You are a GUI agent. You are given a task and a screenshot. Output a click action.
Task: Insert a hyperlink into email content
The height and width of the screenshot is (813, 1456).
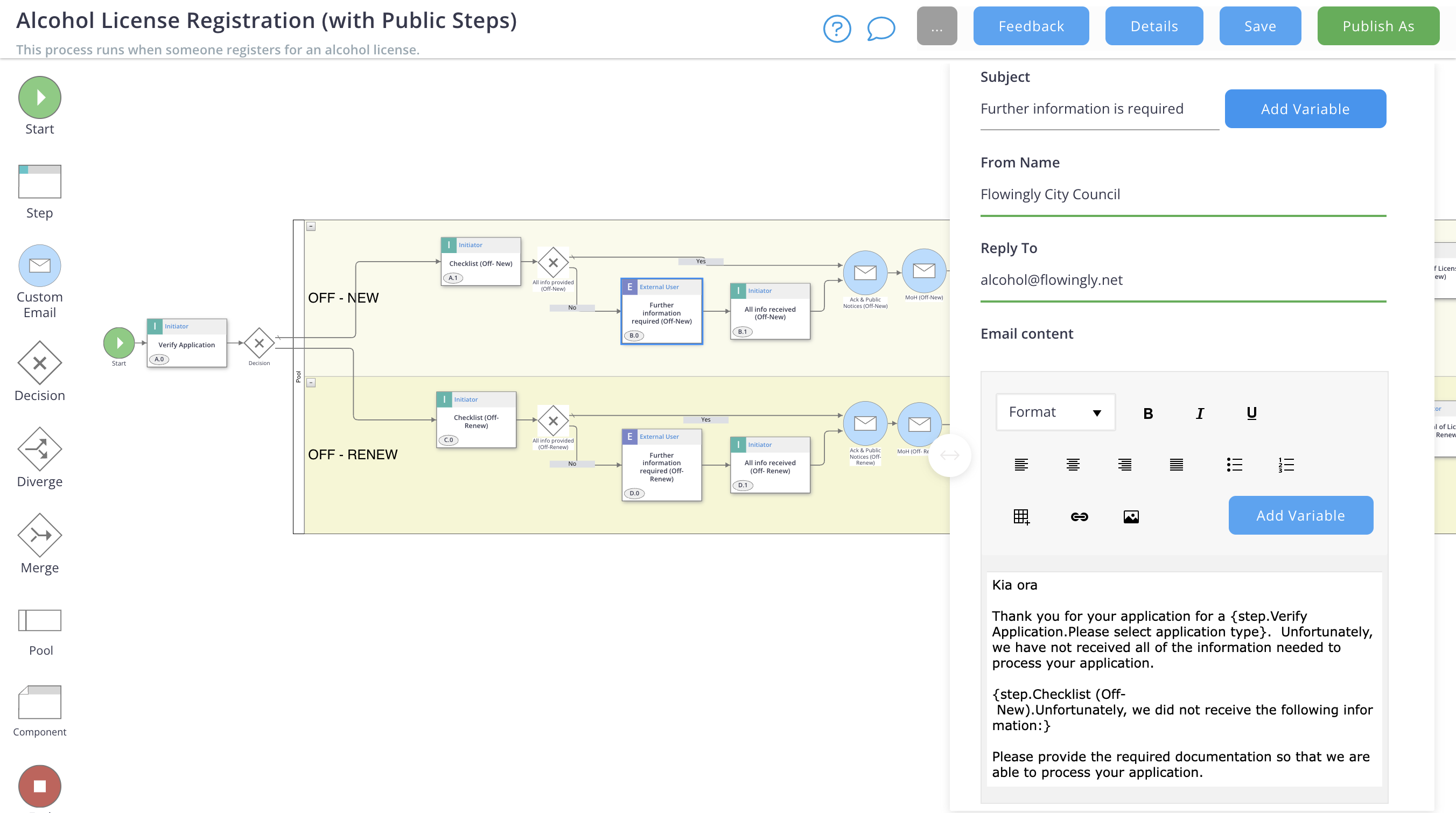tap(1079, 516)
